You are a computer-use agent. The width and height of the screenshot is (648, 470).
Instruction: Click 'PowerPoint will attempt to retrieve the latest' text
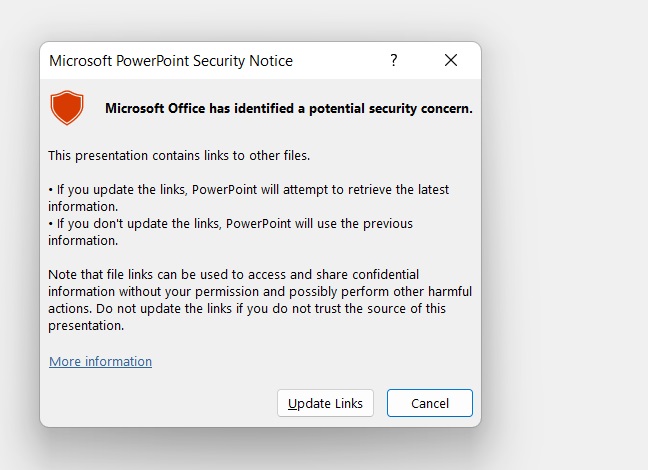click(x=320, y=190)
